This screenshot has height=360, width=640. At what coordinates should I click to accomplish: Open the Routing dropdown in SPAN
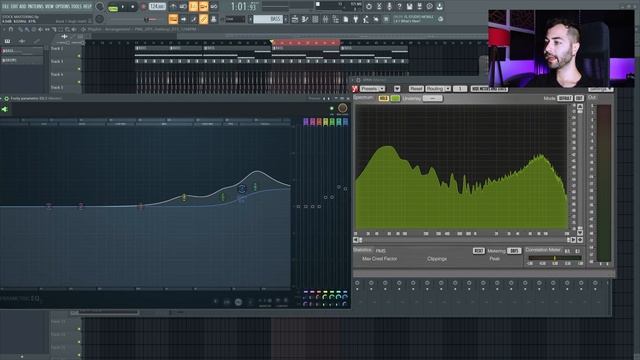[438, 89]
